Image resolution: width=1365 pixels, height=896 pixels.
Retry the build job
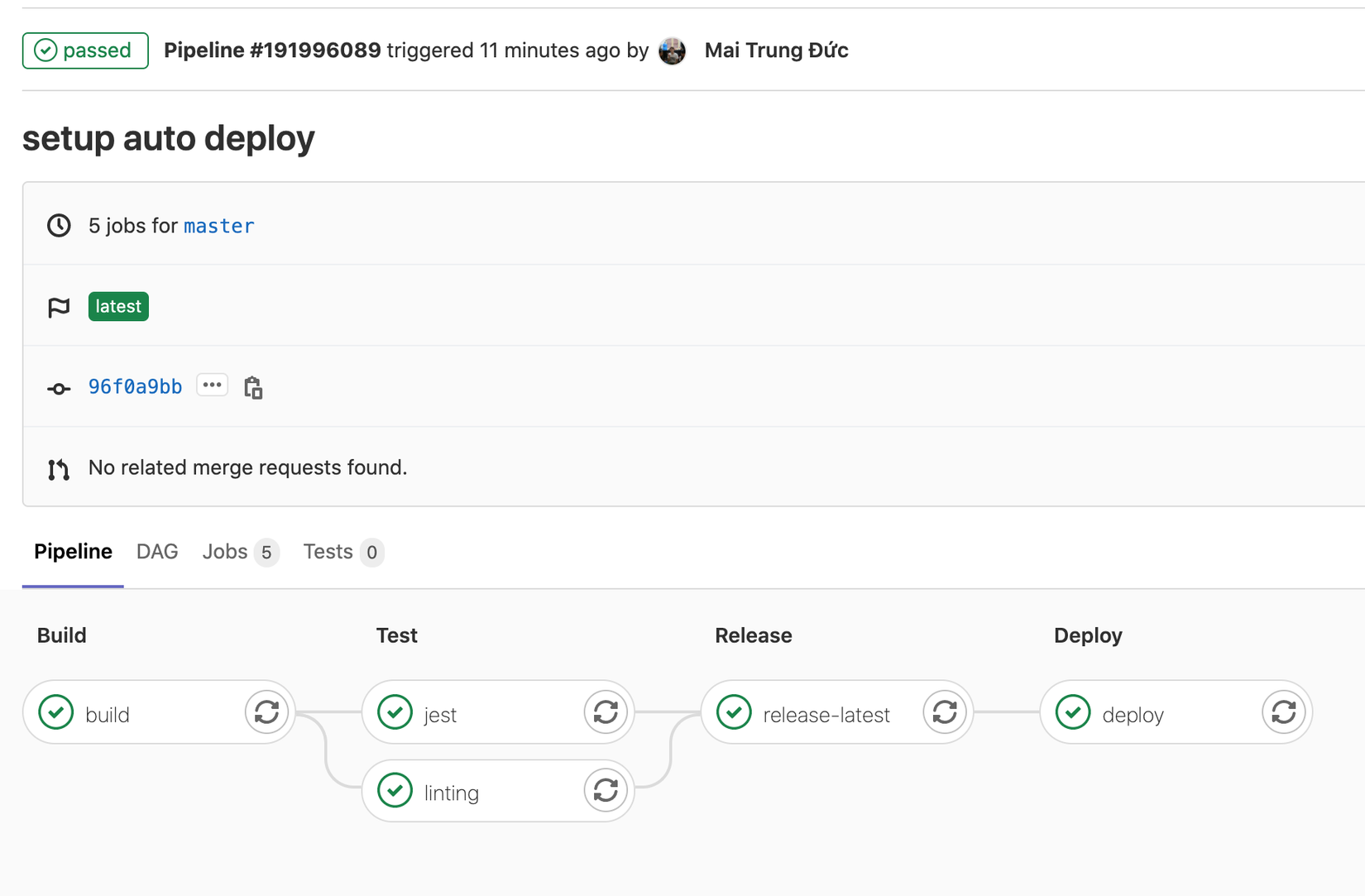tap(266, 712)
